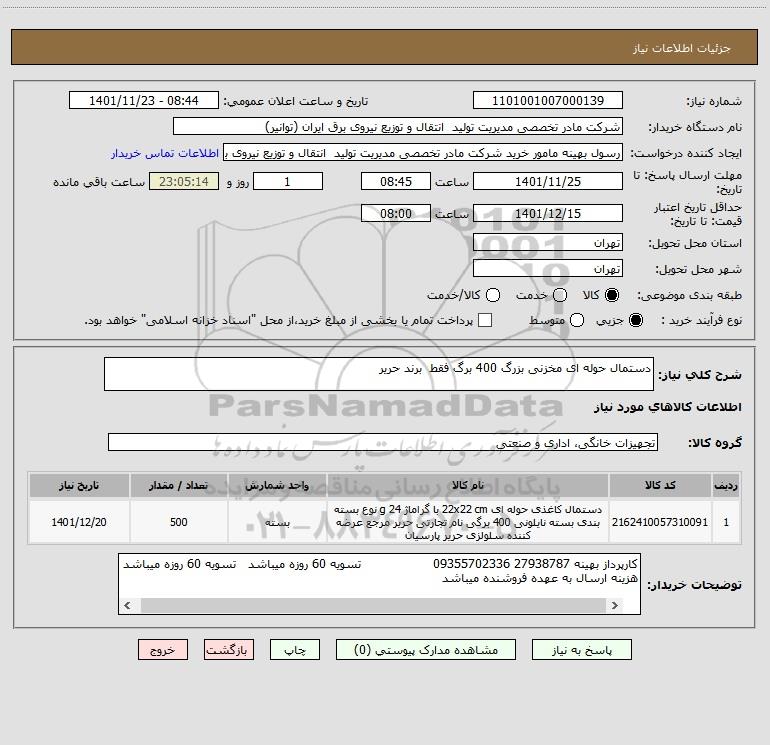Click the نام دستگاه خریدار field
770x745 pixels.
tap(398, 127)
